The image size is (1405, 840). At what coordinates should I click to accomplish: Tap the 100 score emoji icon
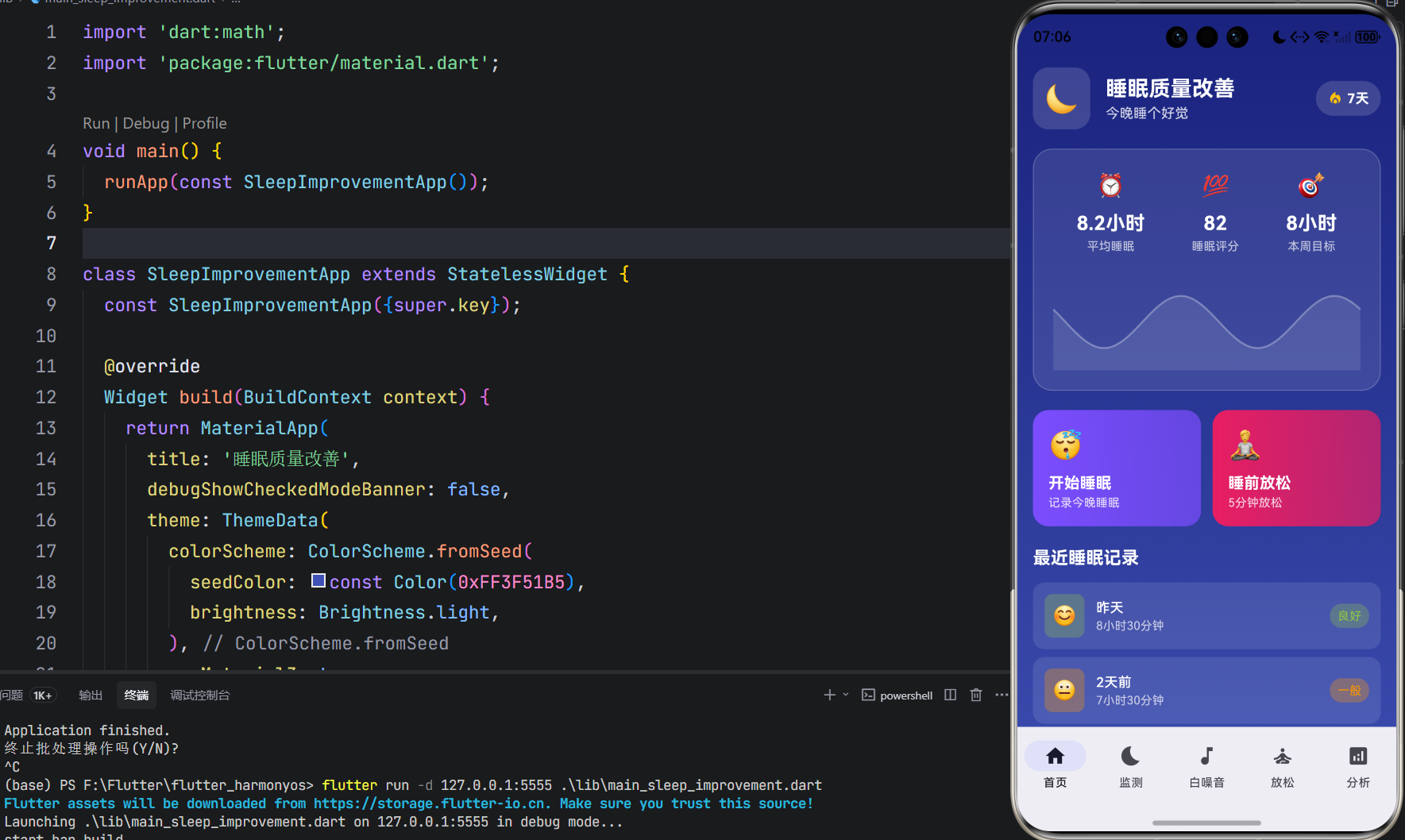1215,185
